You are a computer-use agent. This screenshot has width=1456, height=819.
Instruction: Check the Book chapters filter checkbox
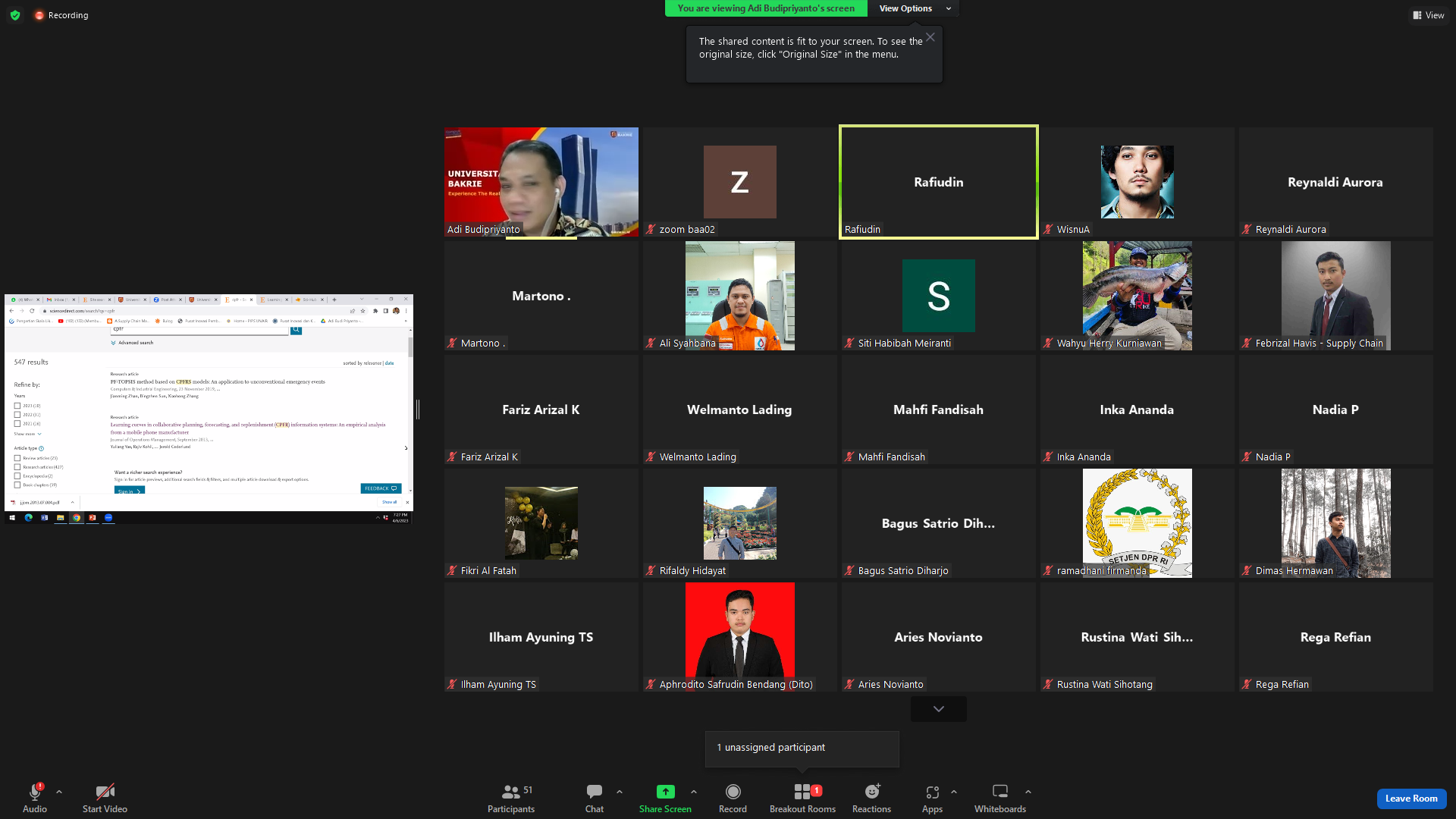(x=17, y=485)
